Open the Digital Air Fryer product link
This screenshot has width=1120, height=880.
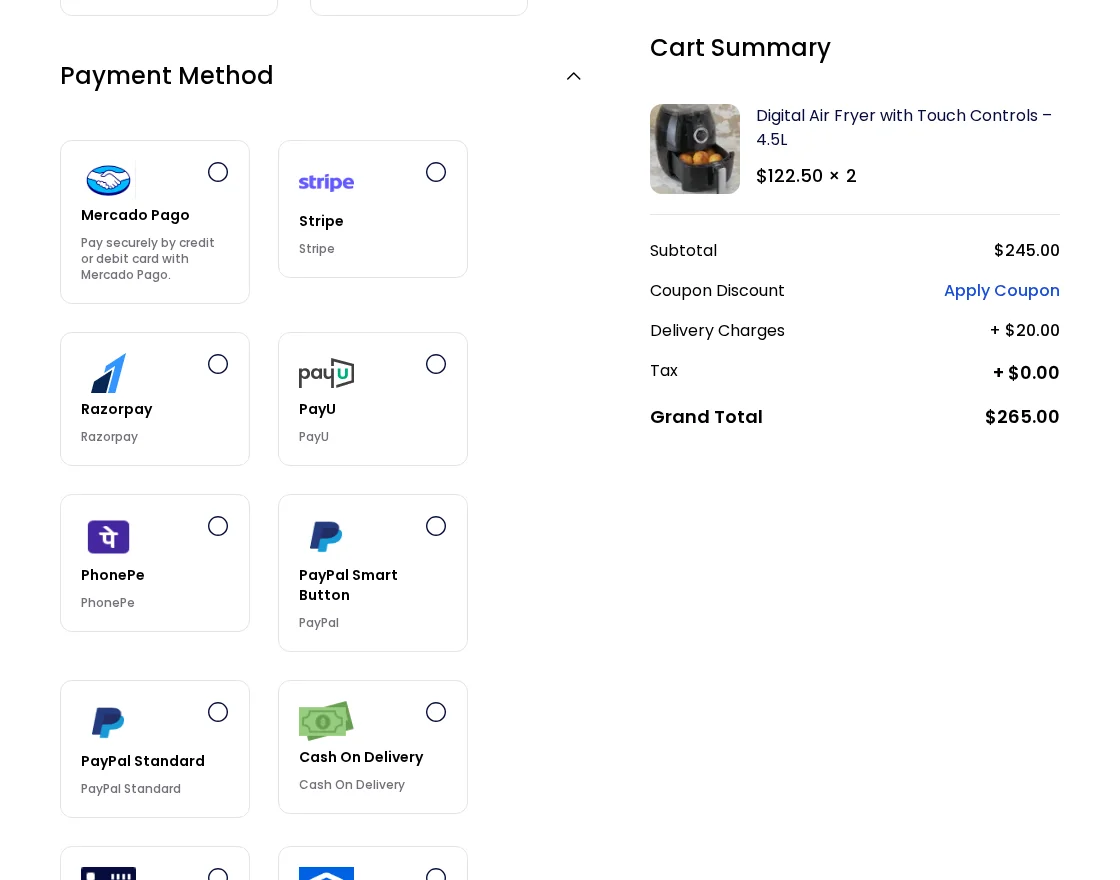point(904,127)
